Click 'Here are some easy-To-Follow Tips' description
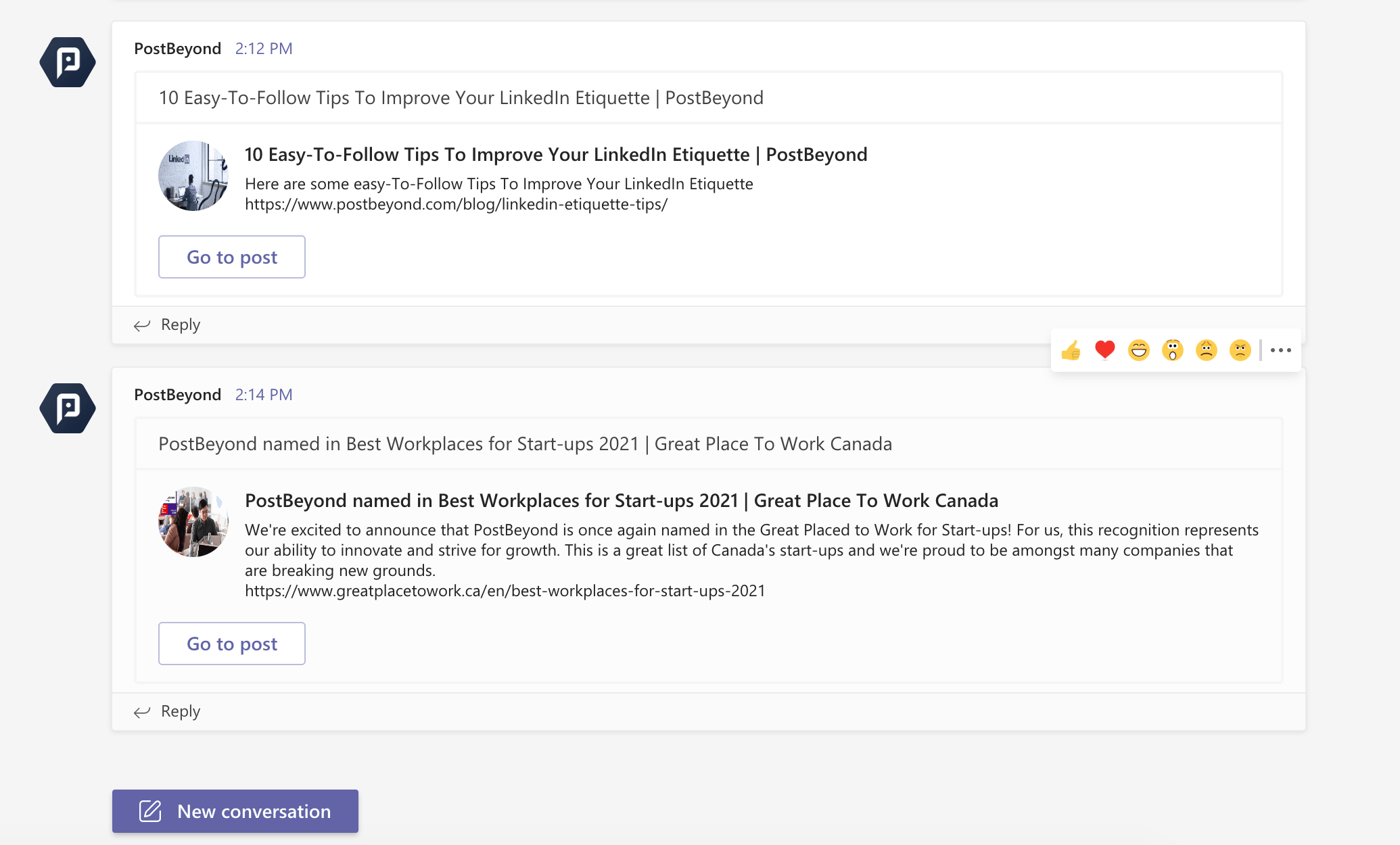 click(x=499, y=184)
